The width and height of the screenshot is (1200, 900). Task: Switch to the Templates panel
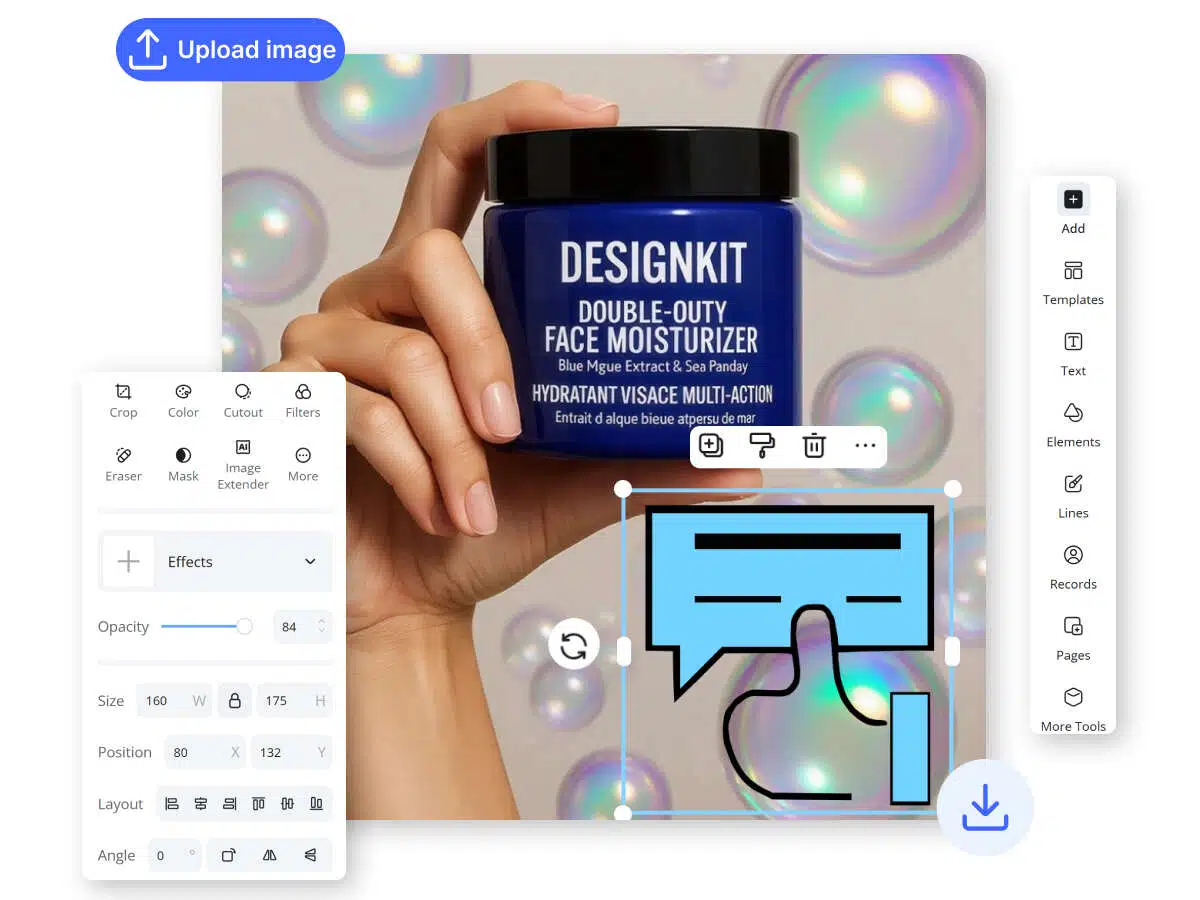coord(1072,283)
